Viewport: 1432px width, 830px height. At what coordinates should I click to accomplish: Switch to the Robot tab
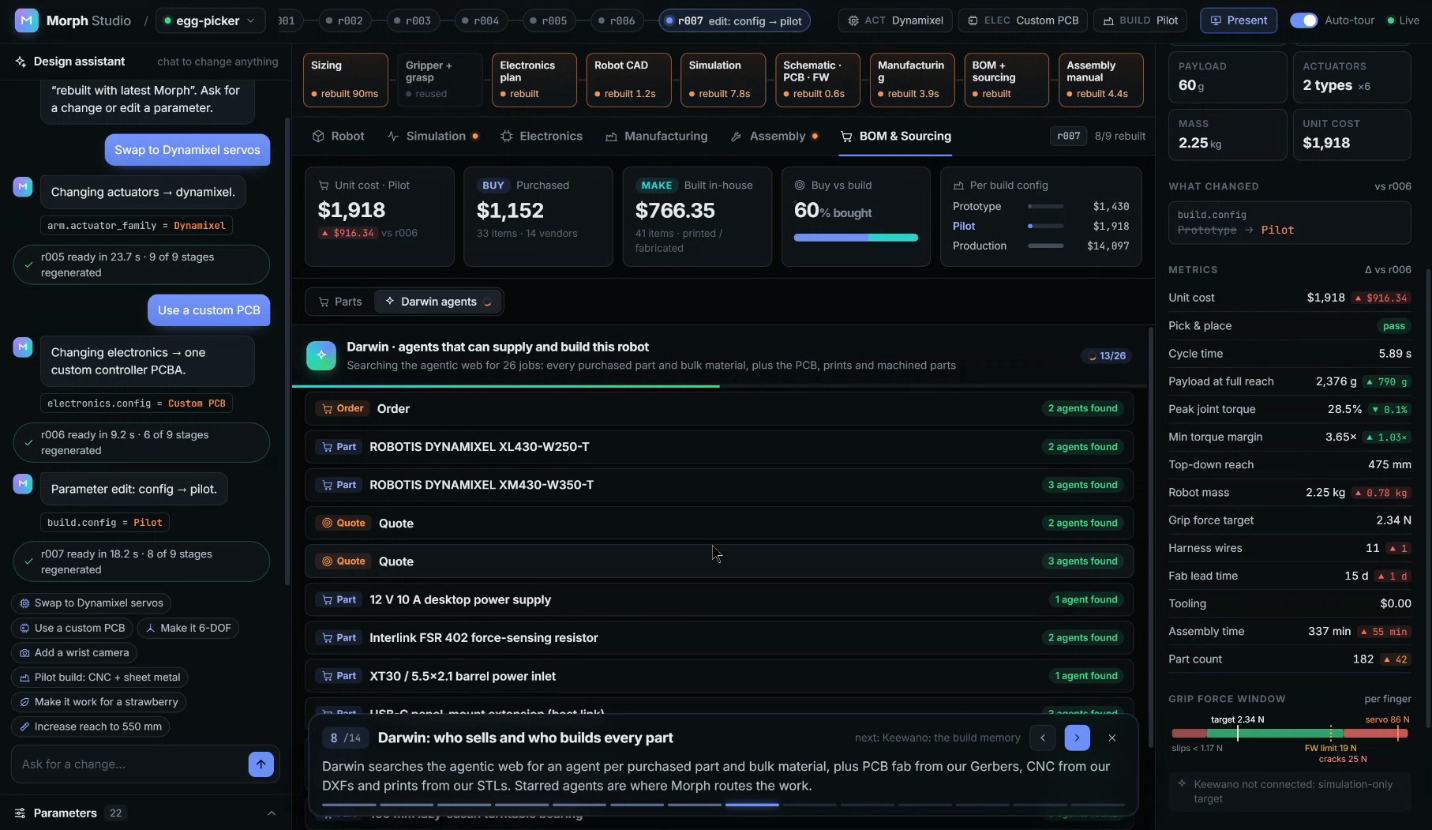(338, 136)
